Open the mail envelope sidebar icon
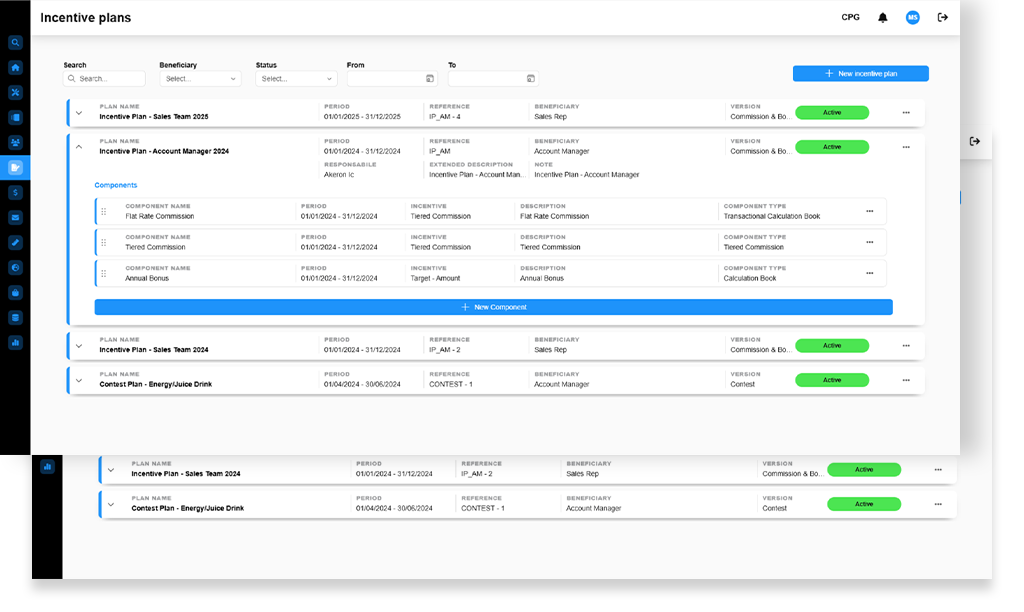This screenshot has height=612, width=1024. tap(16, 217)
